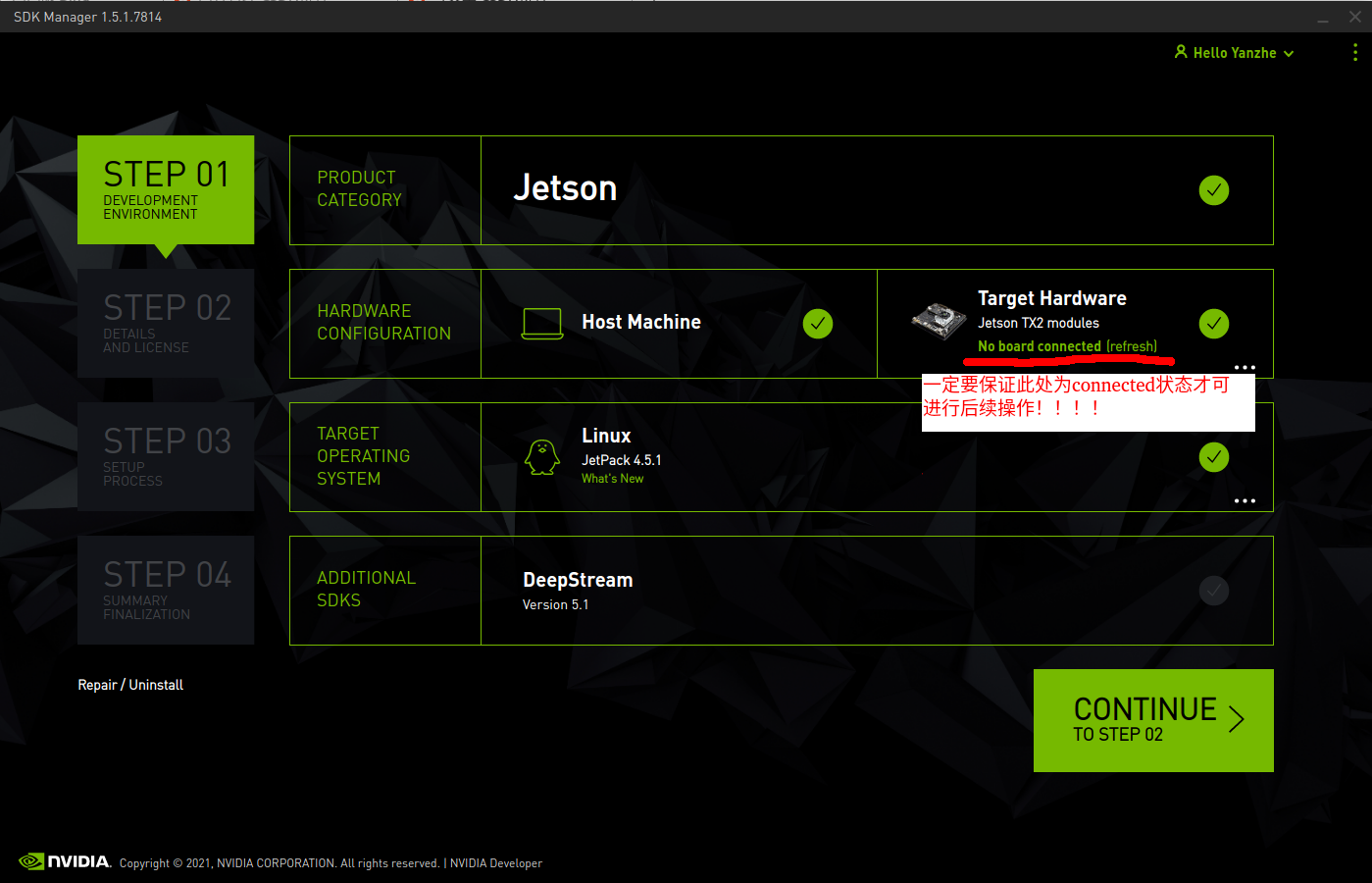
Task: Click the No board connected status
Action: [1040, 346]
